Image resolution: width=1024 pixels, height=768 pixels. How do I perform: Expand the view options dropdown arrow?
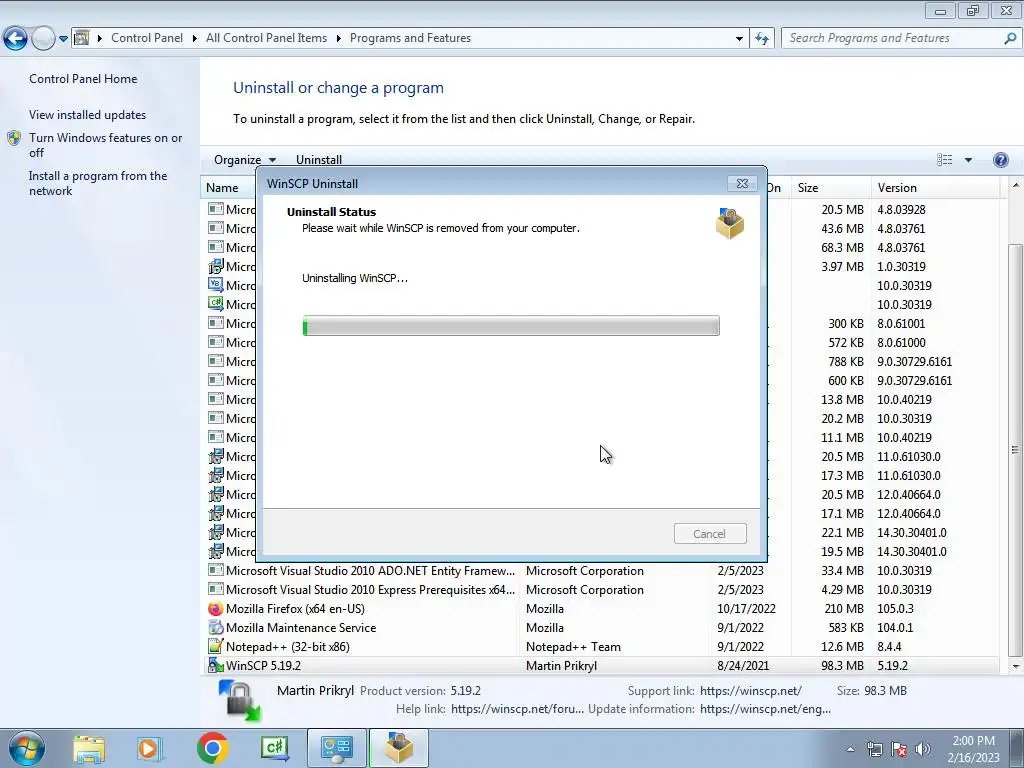click(968, 160)
